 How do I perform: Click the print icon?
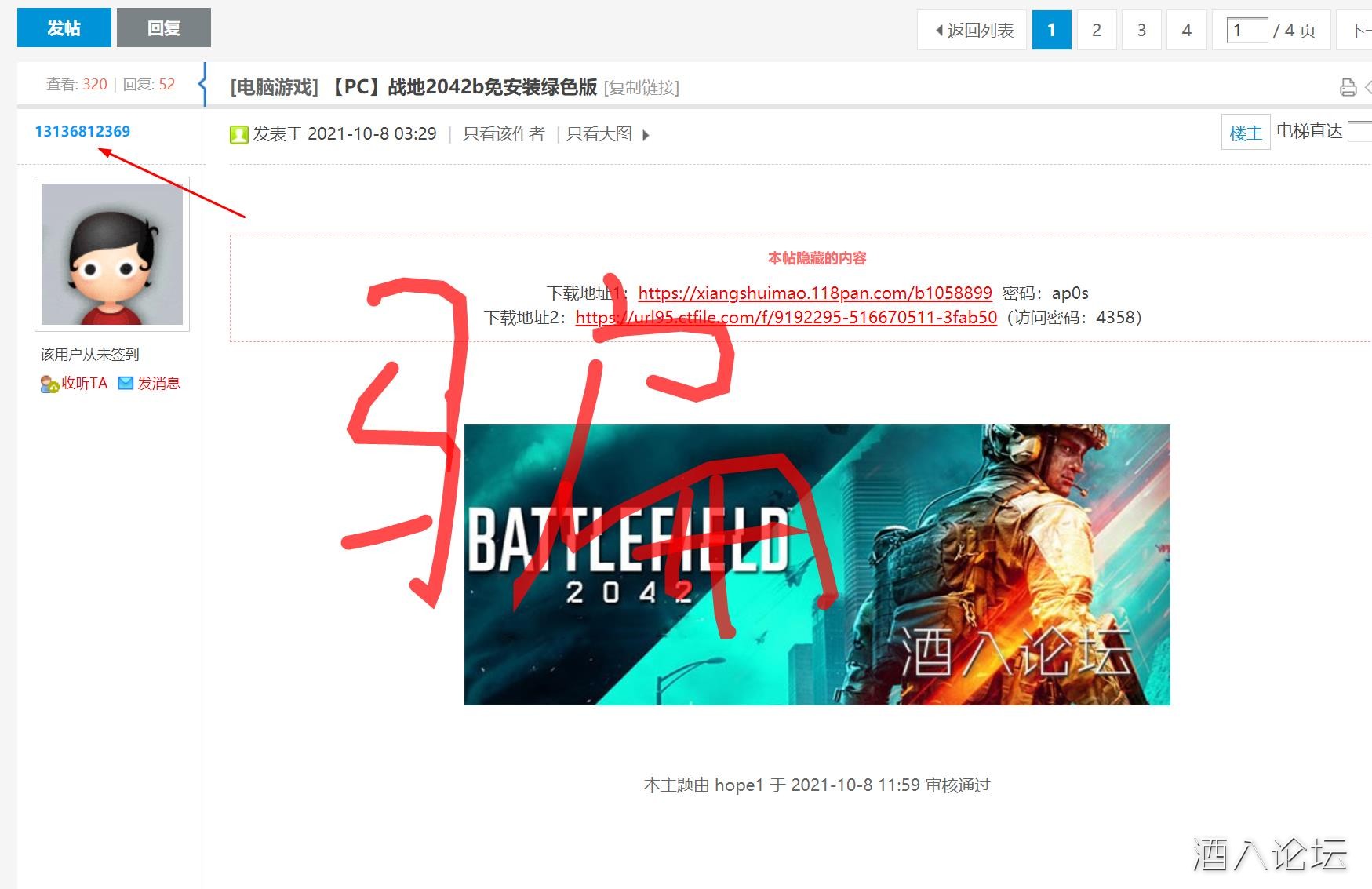pyautogui.click(x=1348, y=87)
